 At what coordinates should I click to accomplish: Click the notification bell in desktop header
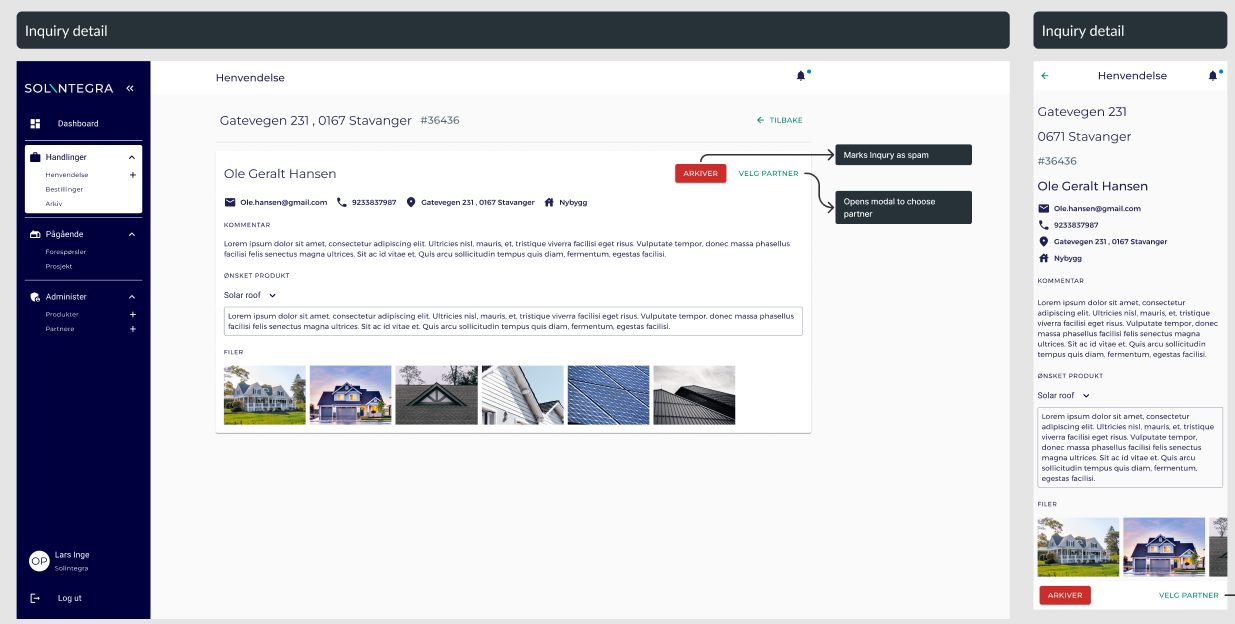tap(800, 76)
